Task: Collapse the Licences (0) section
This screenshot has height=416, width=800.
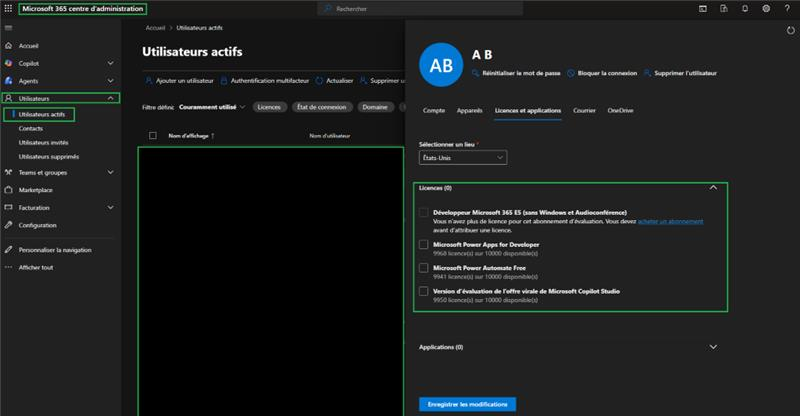Action: 713,188
